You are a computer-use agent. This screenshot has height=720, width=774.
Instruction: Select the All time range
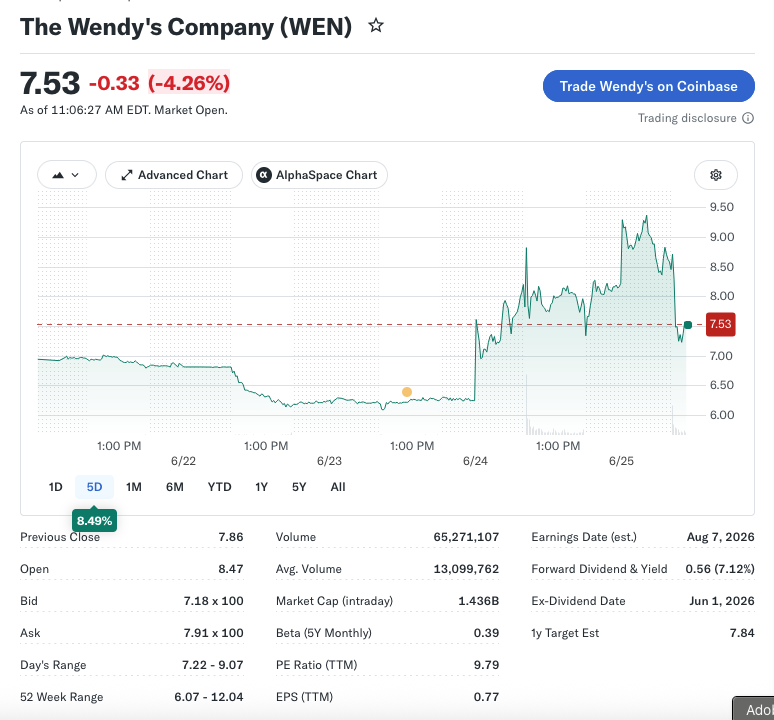click(x=338, y=487)
